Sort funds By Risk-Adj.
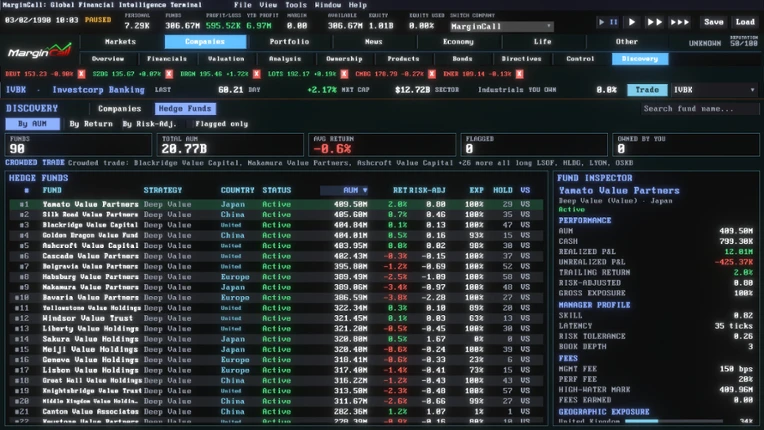Screen dimensions: 764x430 tap(149, 124)
